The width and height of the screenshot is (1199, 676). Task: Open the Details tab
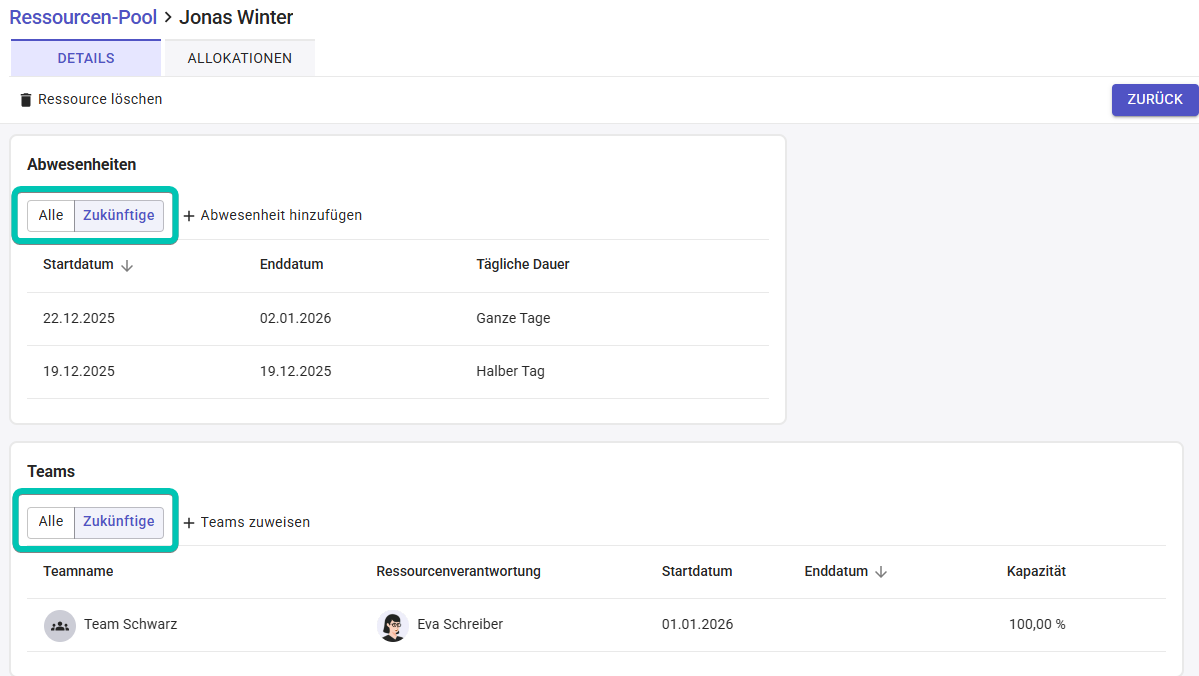click(x=86, y=58)
